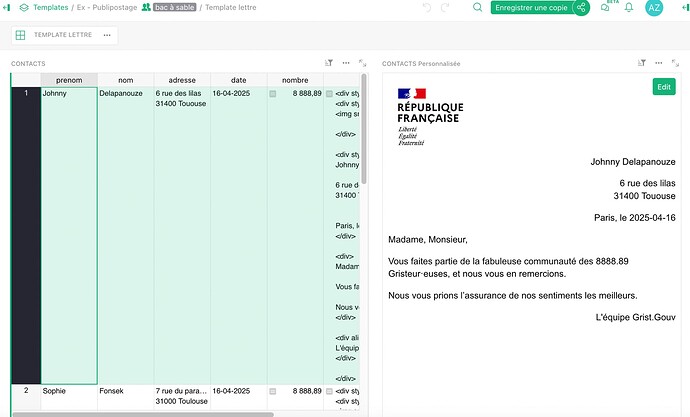Click the undo arrow icon
Image resolution: width=690 pixels, height=417 pixels.
pos(427,7)
